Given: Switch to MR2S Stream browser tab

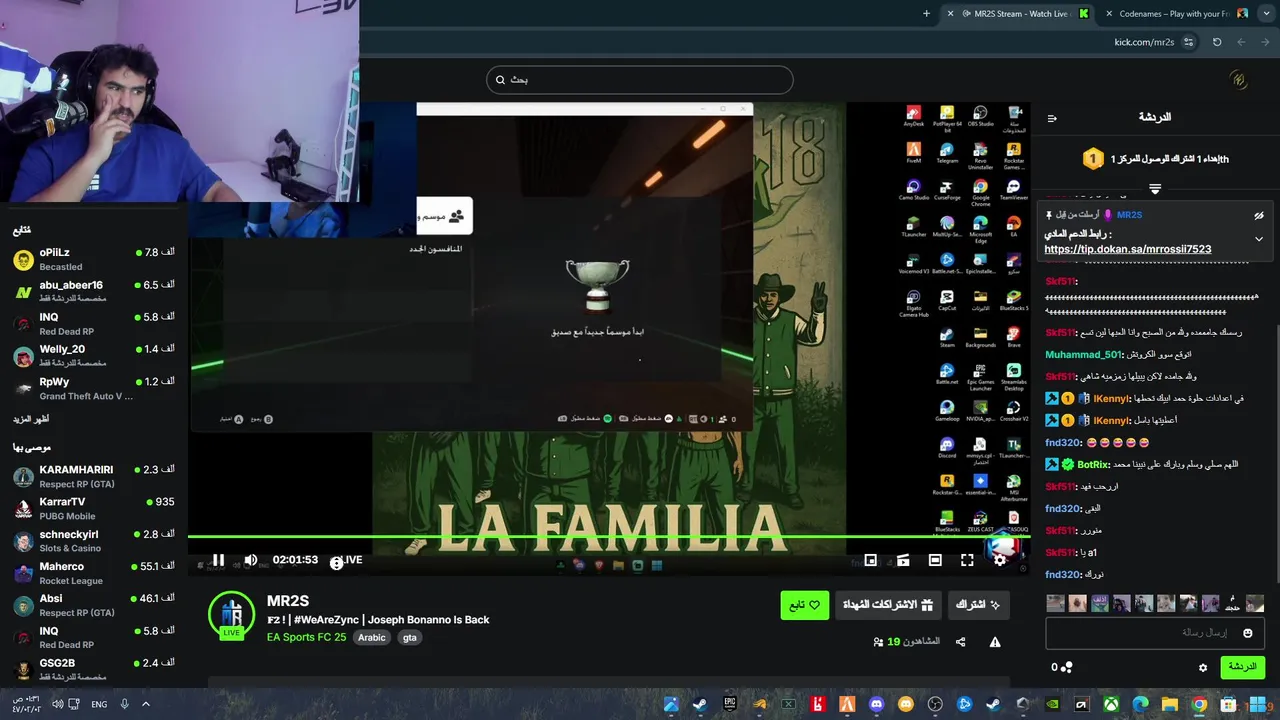Looking at the screenshot, I should click(1018, 14).
